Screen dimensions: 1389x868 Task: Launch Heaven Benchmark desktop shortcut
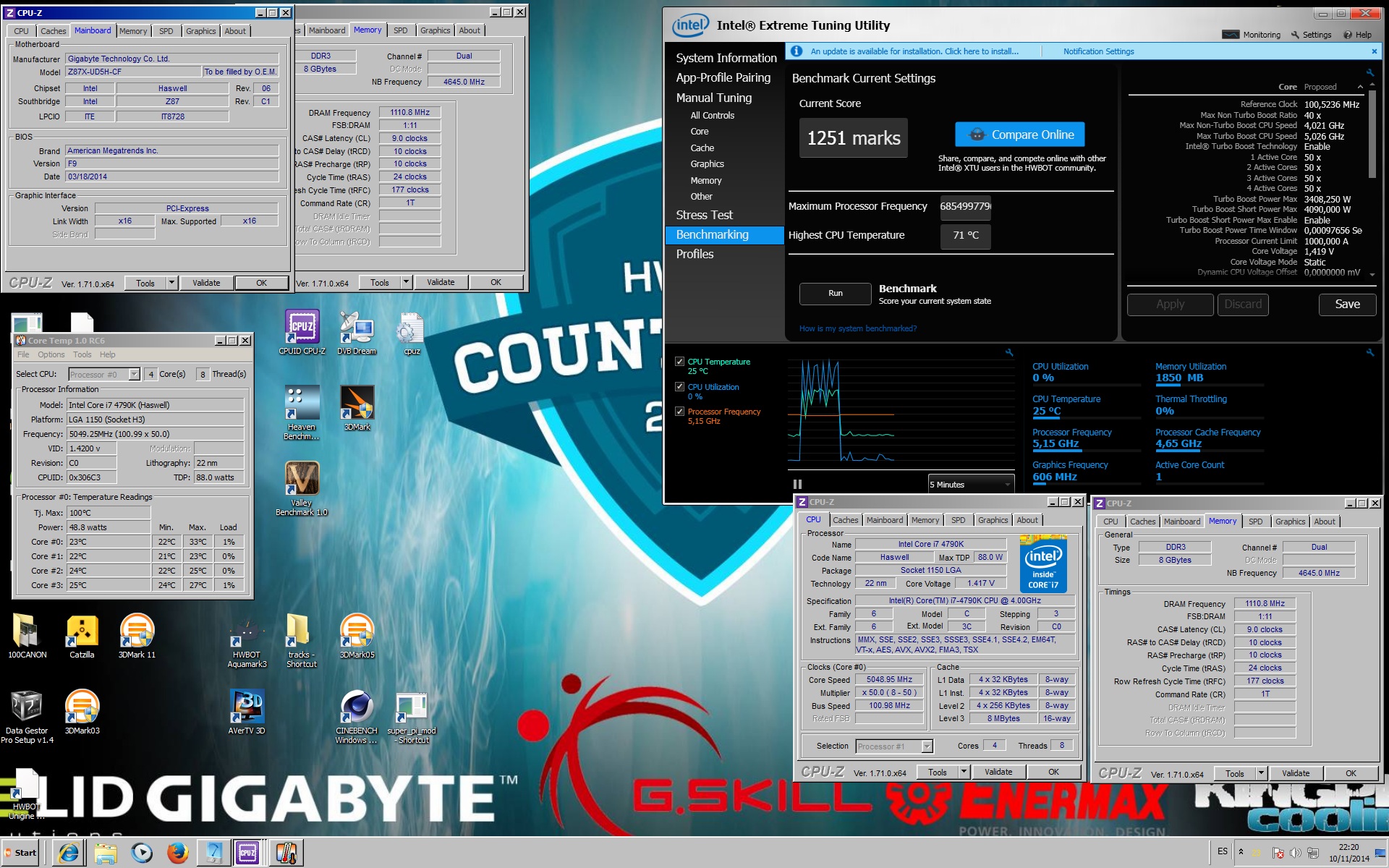[302, 412]
